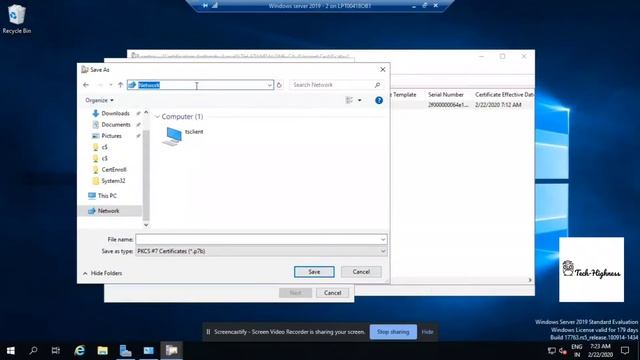Click Certificate Effective Date column header
640x360 pixels.
point(504,95)
